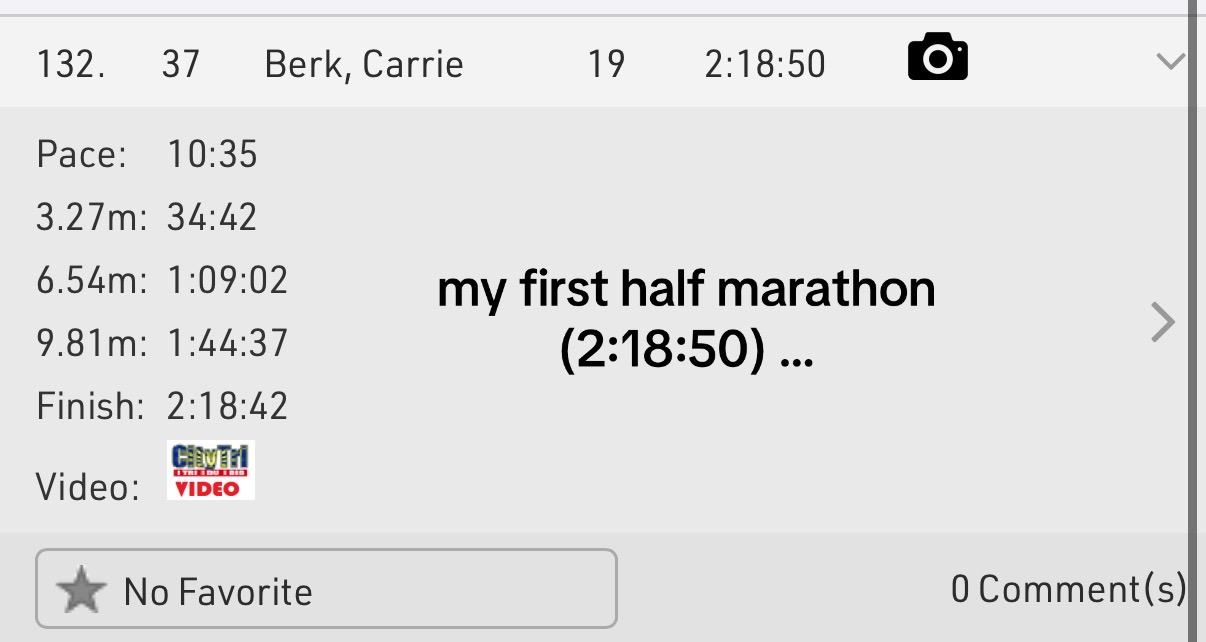Play the CityTri finish video thumbnail
The image size is (1206, 642).
point(210,470)
